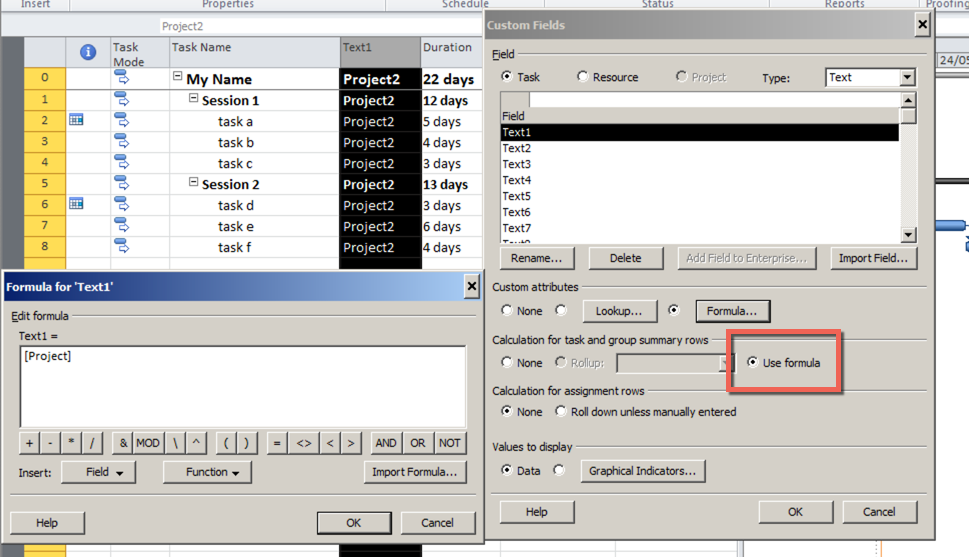
Task: Insert the NOT logical operator
Action: (x=449, y=443)
